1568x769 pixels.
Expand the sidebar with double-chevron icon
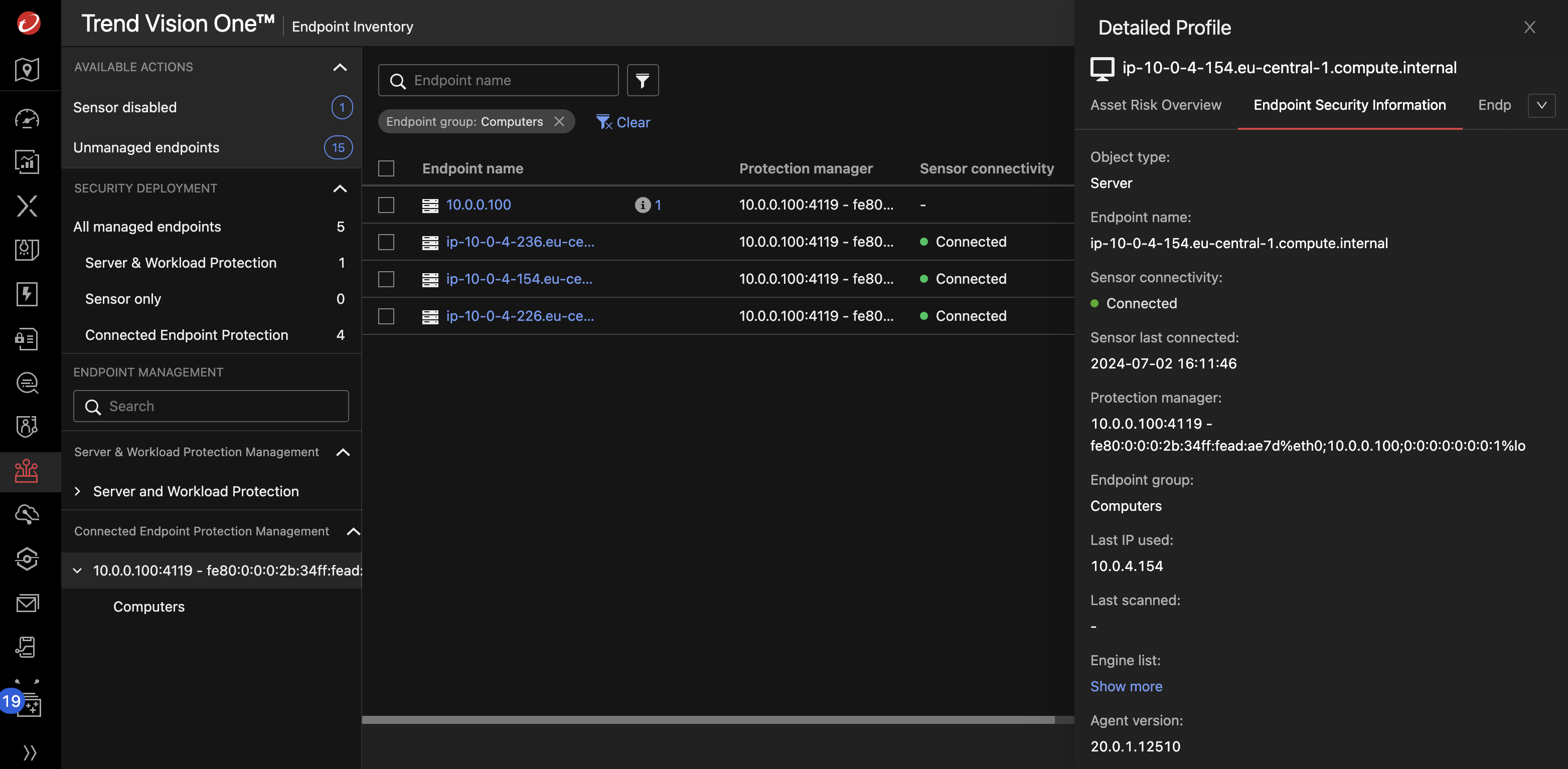(29, 752)
